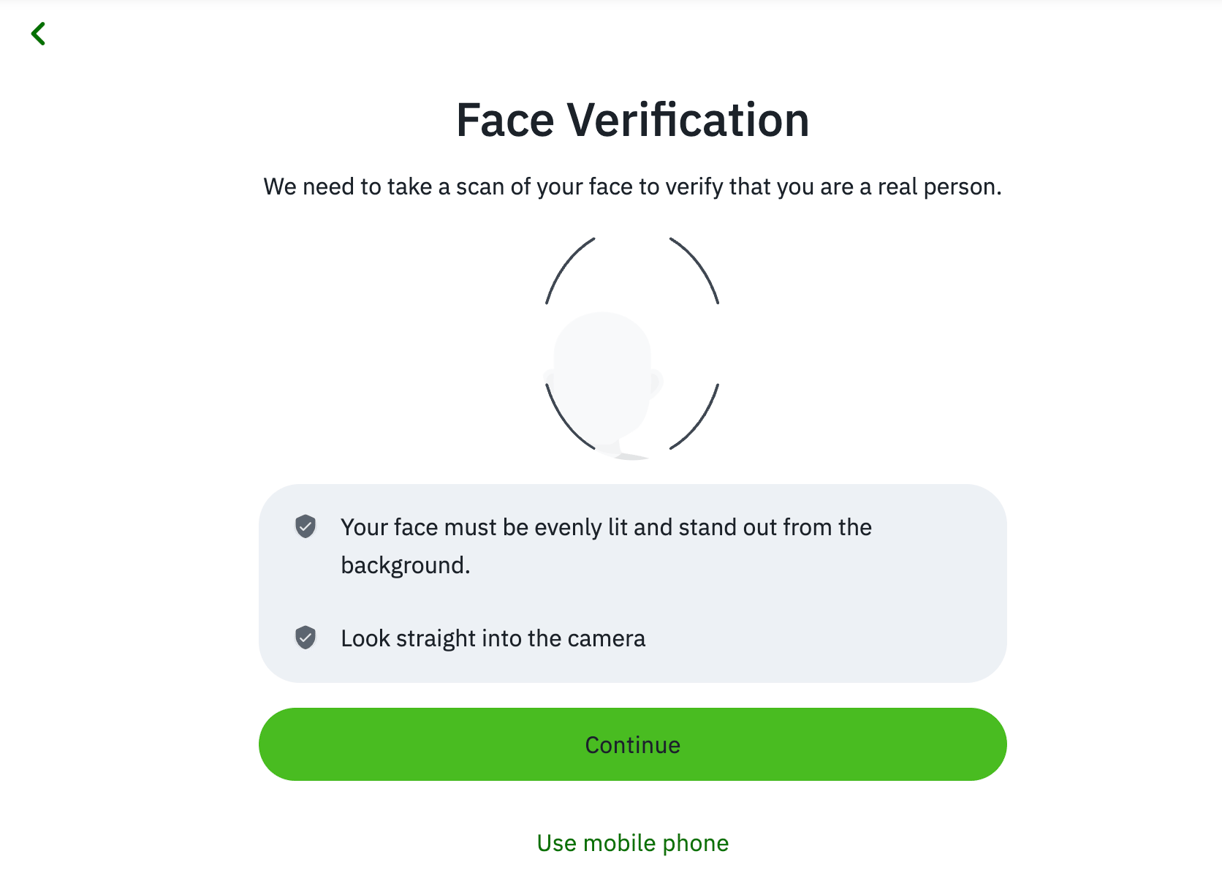The width and height of the screenshot is (1222, 873).
Task: Click the Face Verification heading
Action: [632, 119]
